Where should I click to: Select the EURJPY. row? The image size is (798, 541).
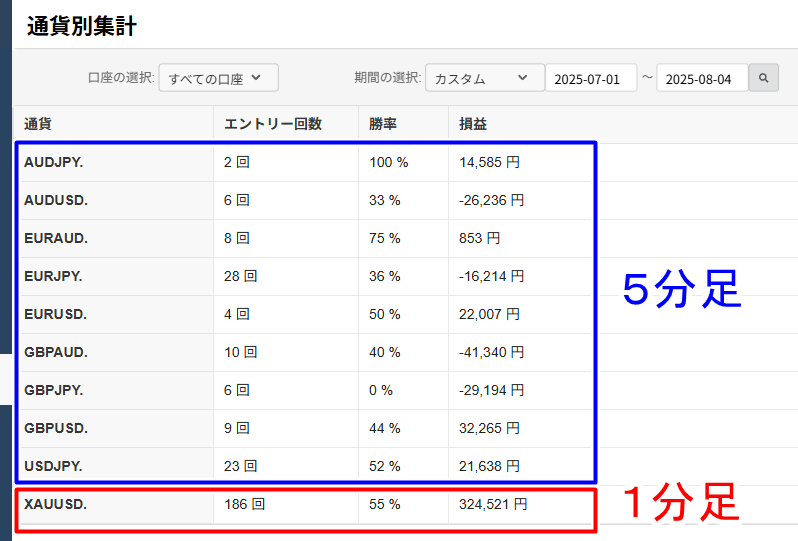(305, 276)
